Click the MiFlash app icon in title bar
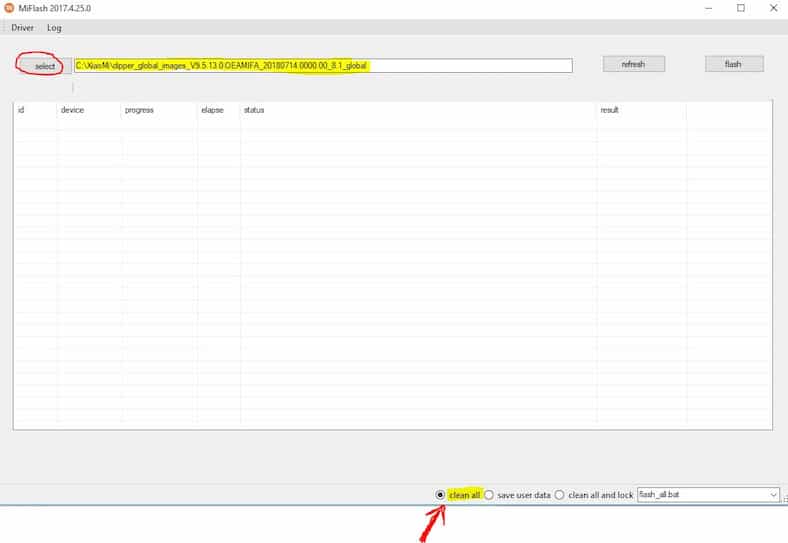Viewport: 788px width, 543px height. pyautogui.click(x=9, y=8)
